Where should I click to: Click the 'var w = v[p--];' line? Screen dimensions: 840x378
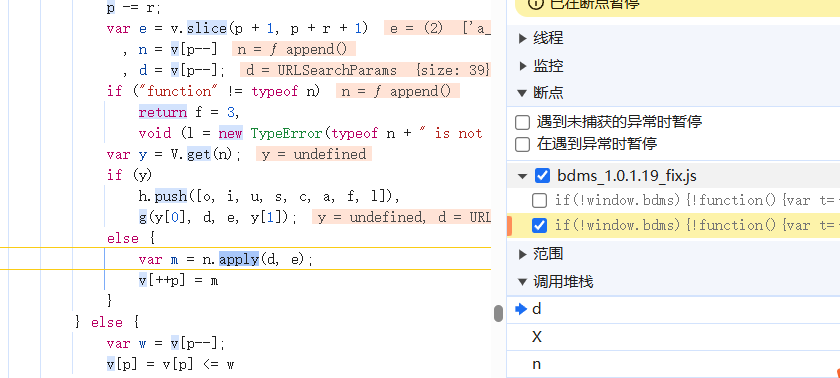166,344
